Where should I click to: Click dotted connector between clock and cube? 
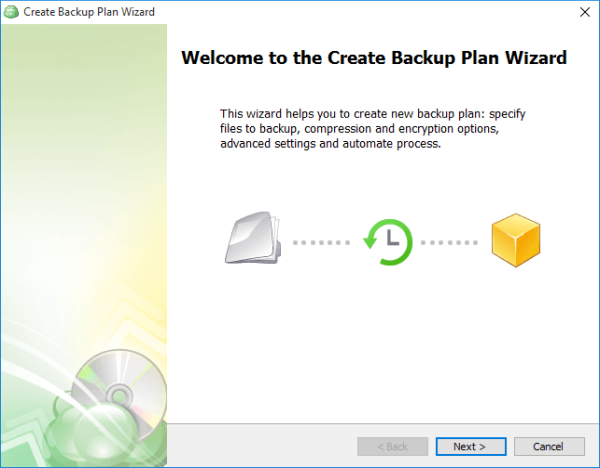(x=451, y=242)
